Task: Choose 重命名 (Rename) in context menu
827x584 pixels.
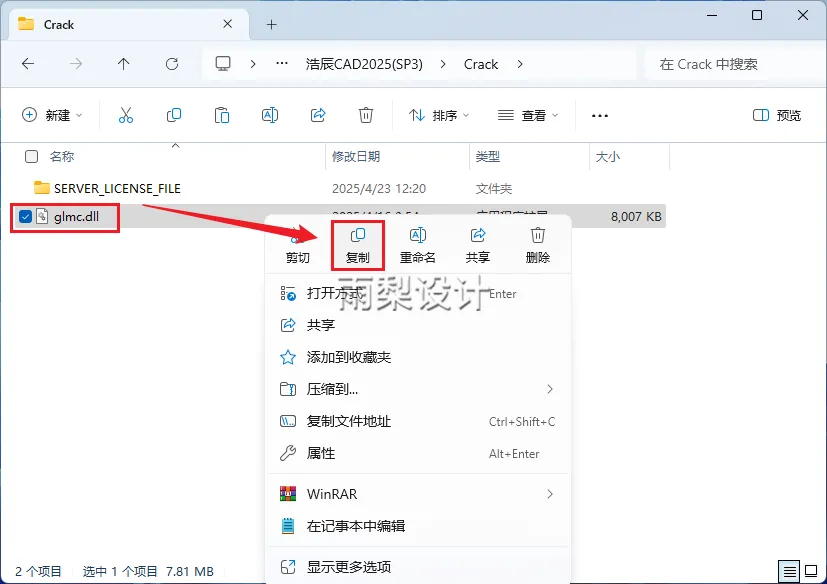Action: click(418, 245)
